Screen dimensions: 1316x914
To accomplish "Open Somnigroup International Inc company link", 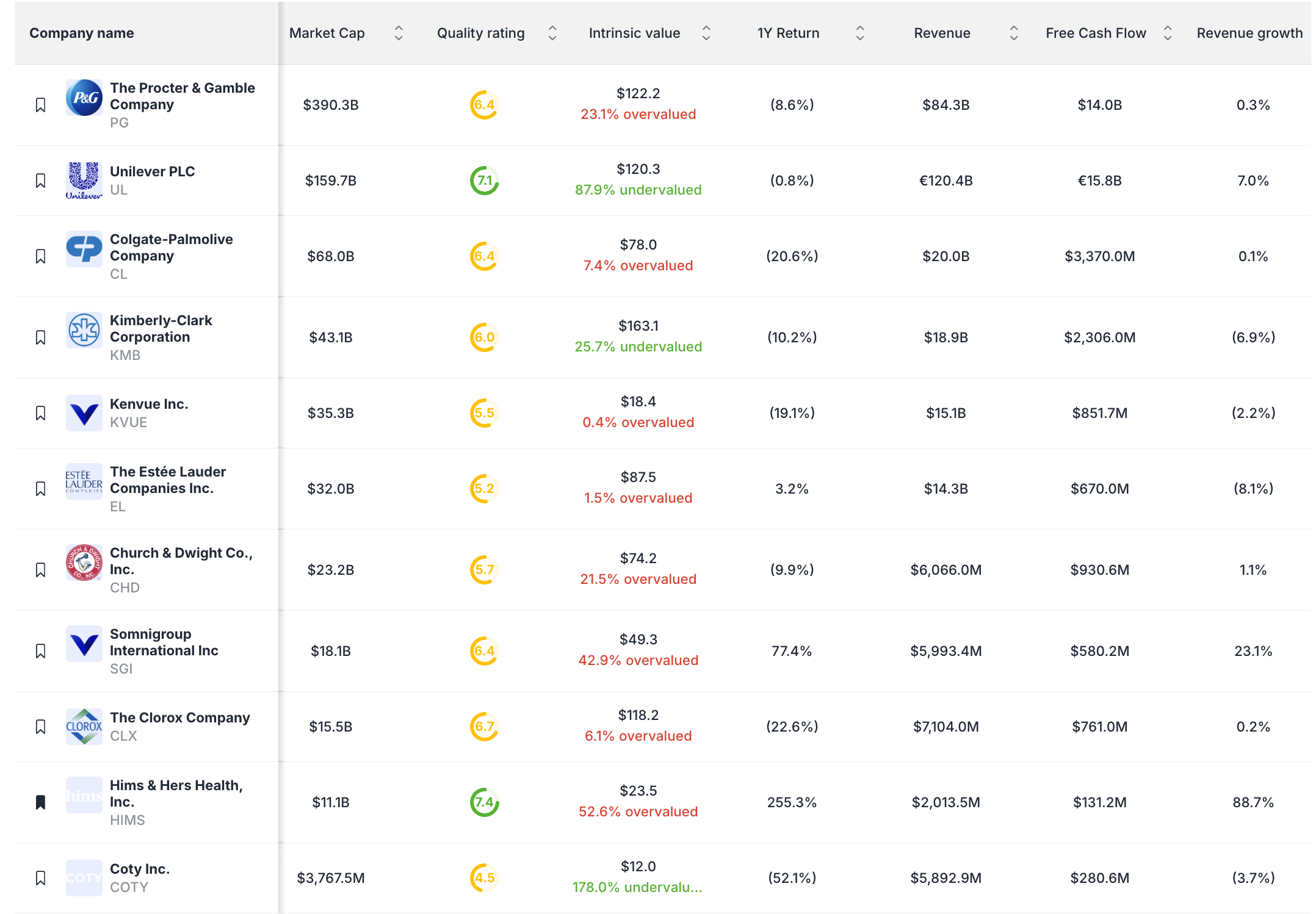I will (164, 642).
